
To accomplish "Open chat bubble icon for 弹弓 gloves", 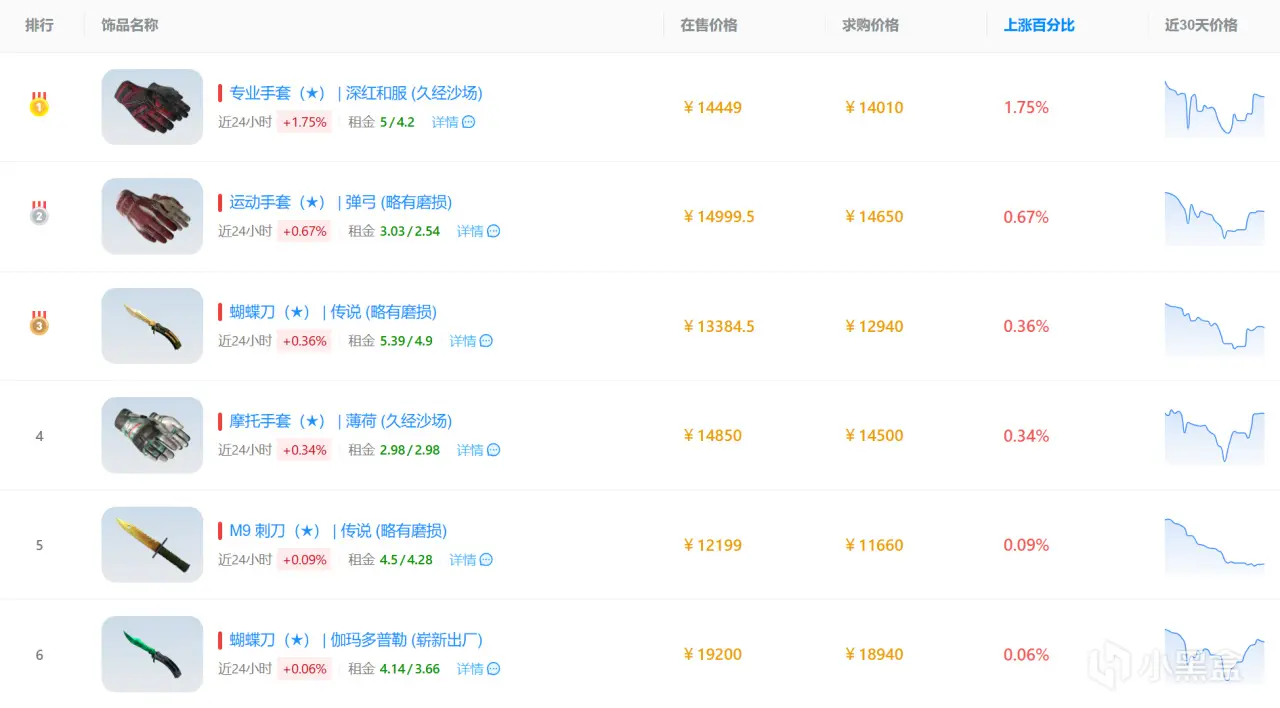I will pyautogui.click(x=493, y=231).
